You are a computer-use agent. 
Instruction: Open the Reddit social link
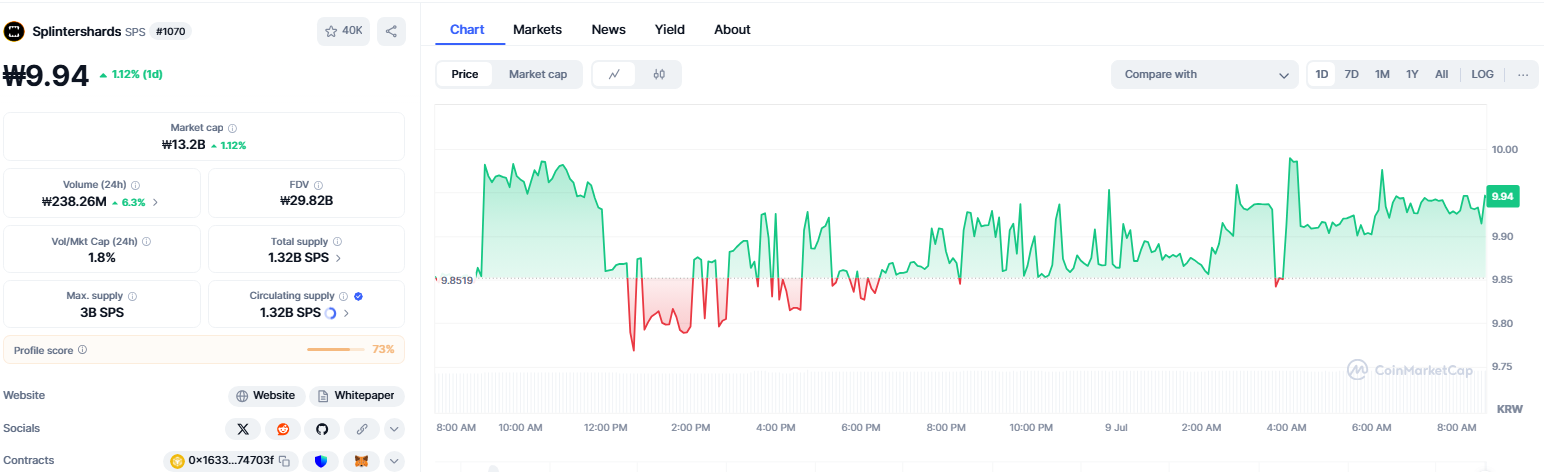click(283, 429)
